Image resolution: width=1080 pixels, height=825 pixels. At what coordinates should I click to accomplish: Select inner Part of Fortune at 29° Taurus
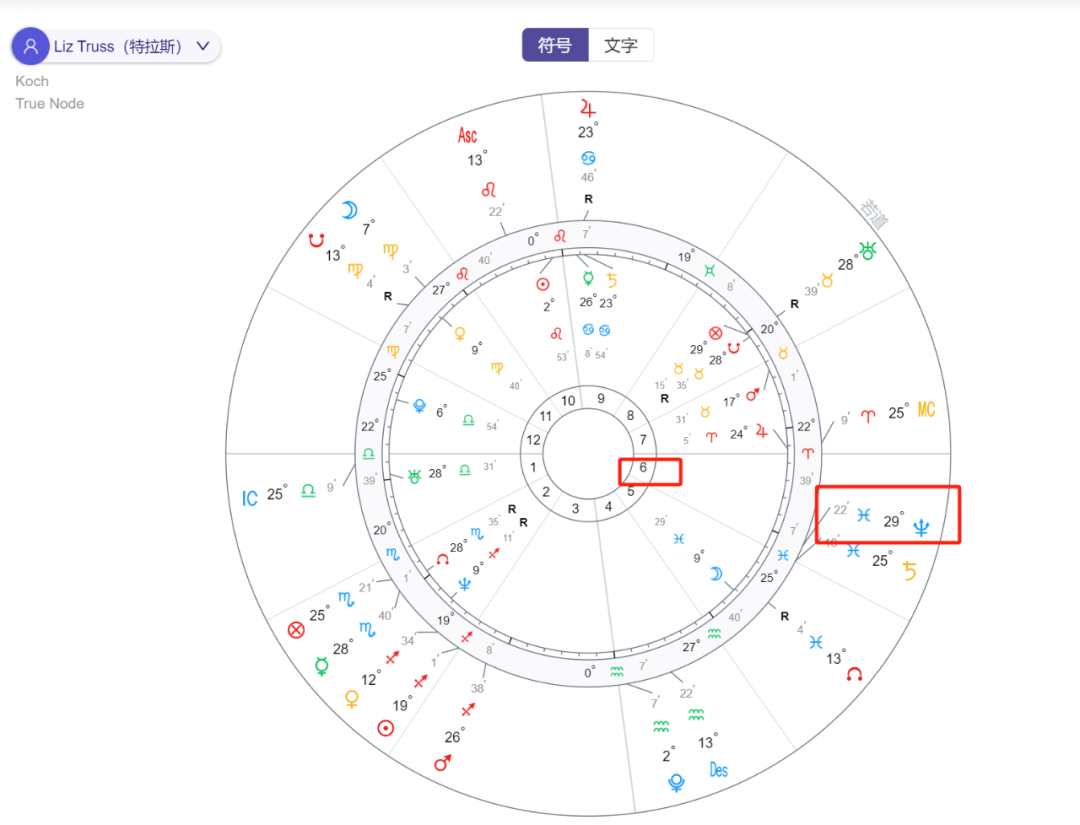[716, 333]
